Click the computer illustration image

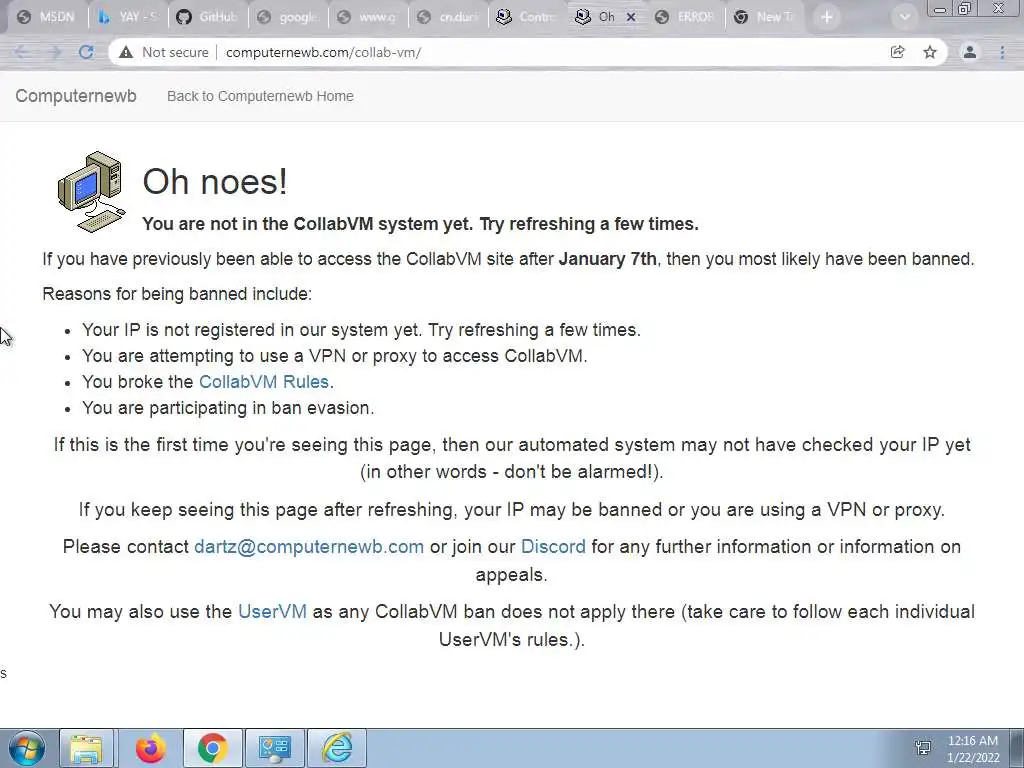click(x=91, y=191)
